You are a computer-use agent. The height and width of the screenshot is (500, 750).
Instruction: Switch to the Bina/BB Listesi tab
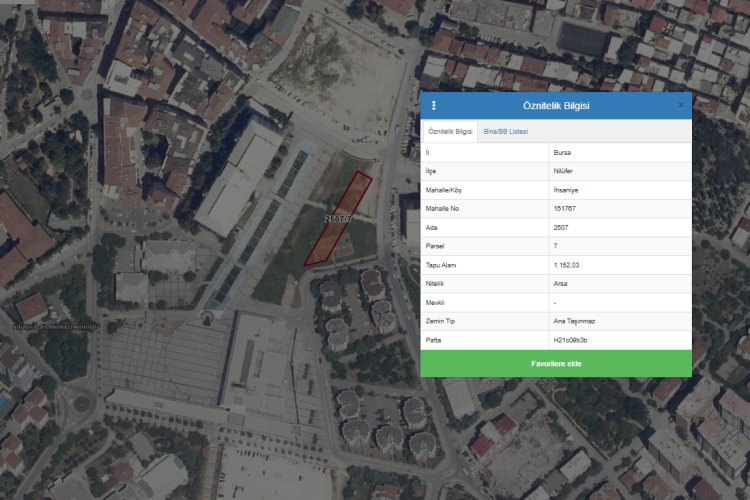tap(505, 131)
